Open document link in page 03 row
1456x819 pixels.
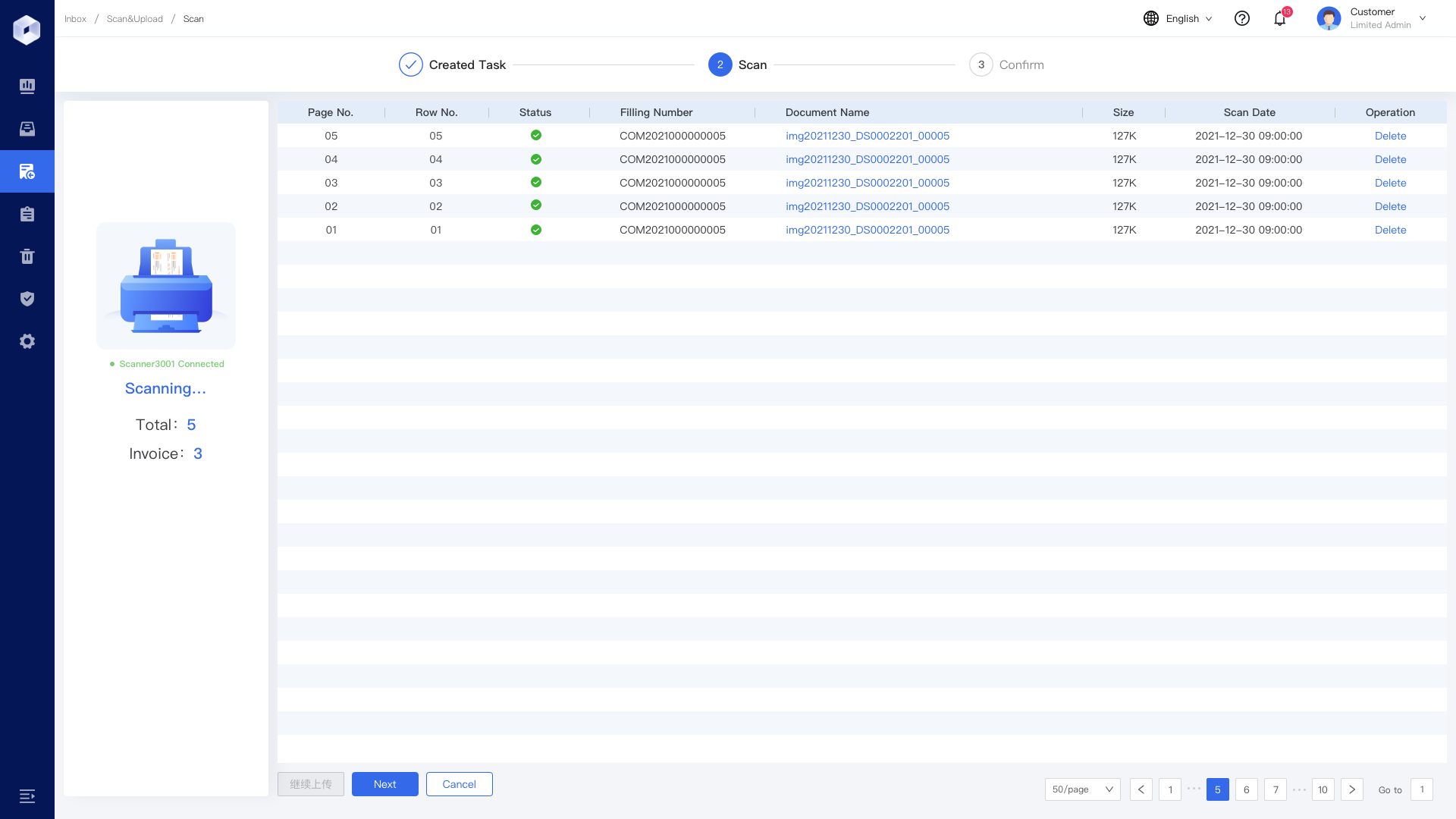coord(868,183)
